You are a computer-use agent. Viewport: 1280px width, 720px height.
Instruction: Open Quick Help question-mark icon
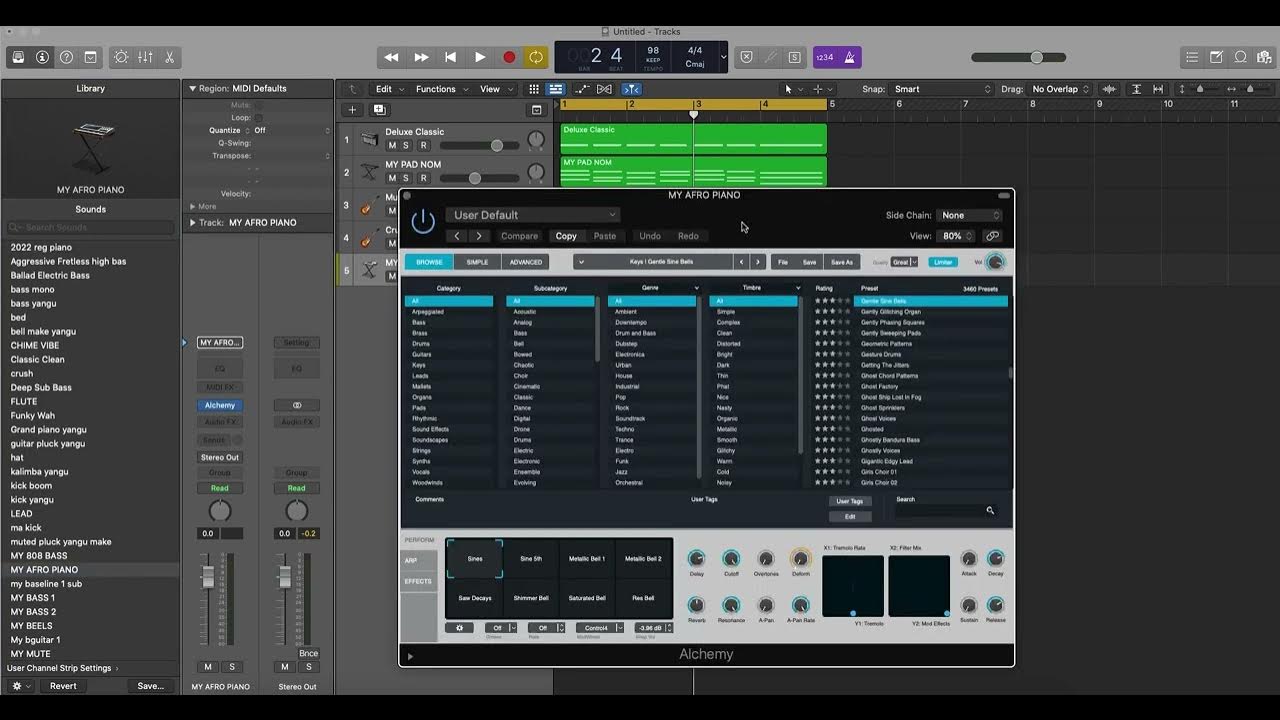(66, 57)
